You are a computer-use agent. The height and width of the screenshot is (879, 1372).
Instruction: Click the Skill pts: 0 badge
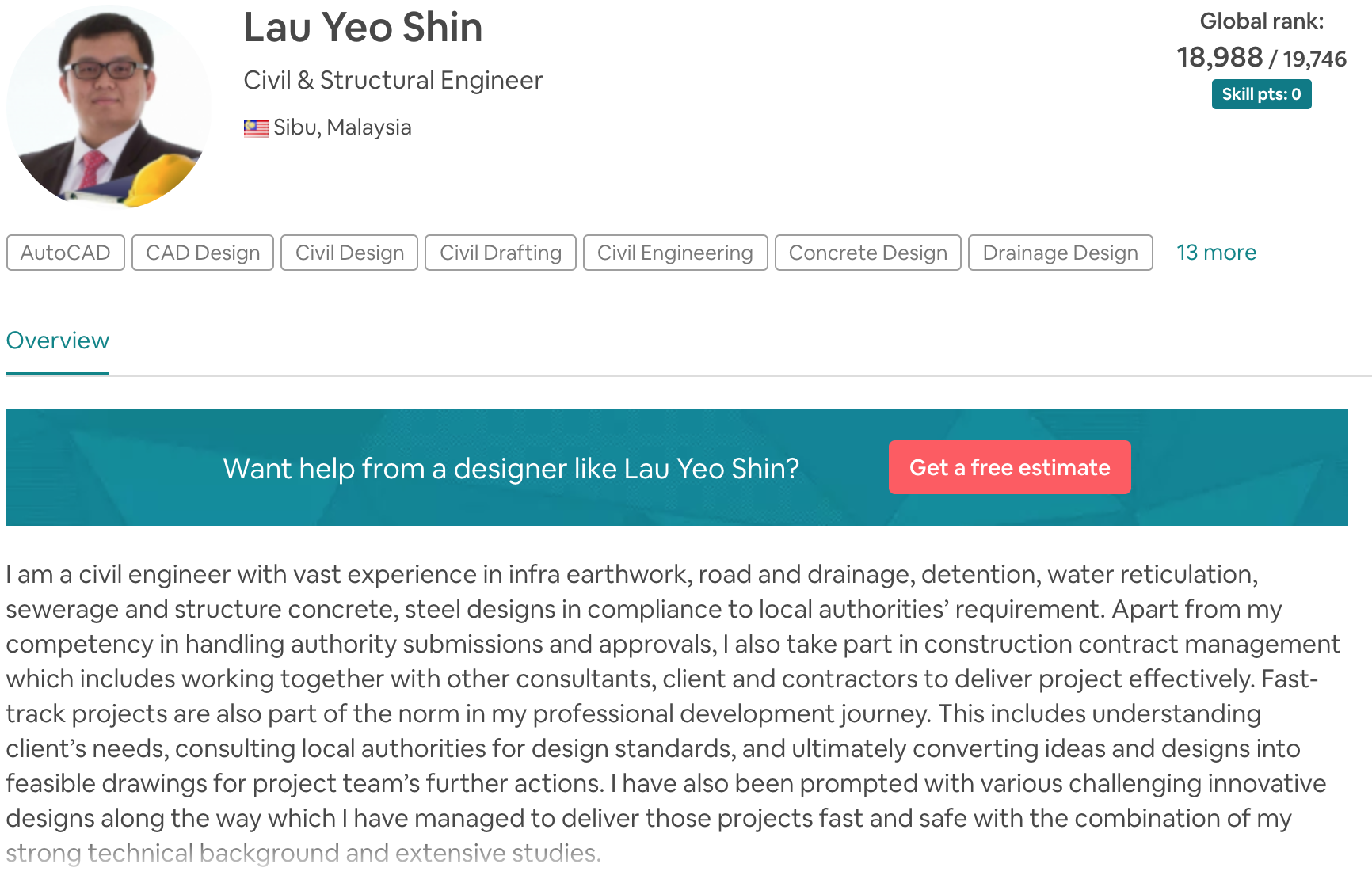click(1260, 94)
